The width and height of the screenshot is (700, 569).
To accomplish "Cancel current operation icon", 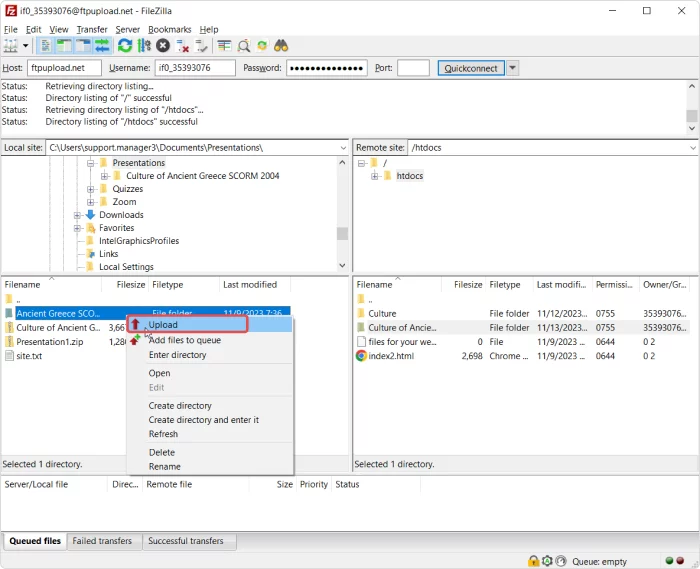I will pyautogui.click(x=163, y=46).
